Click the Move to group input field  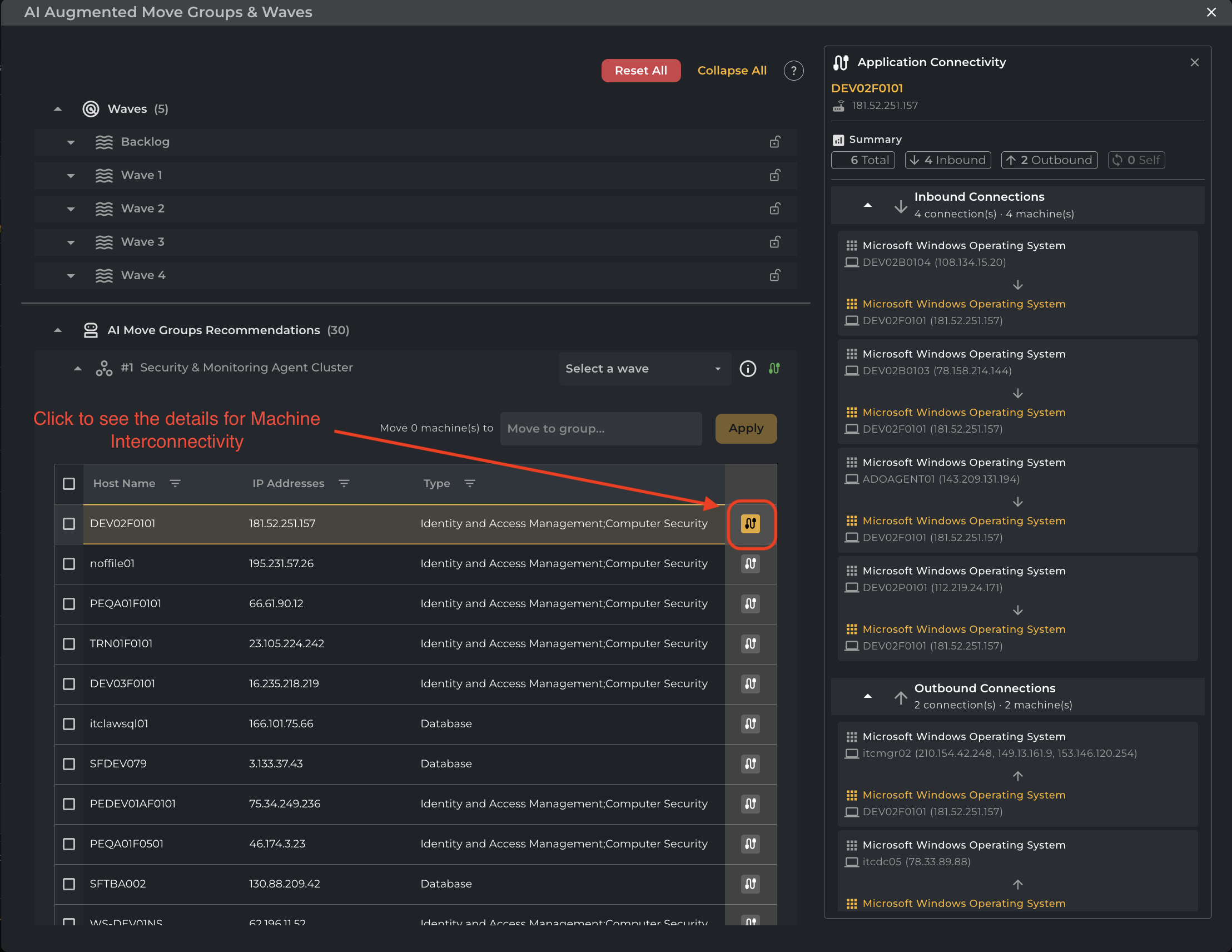[600, 428]
